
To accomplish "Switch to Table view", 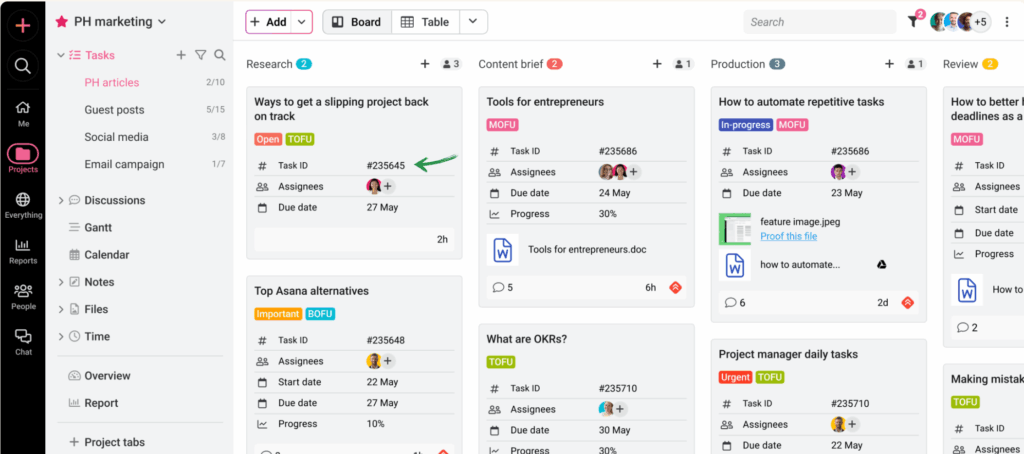I will pos(425,22).
